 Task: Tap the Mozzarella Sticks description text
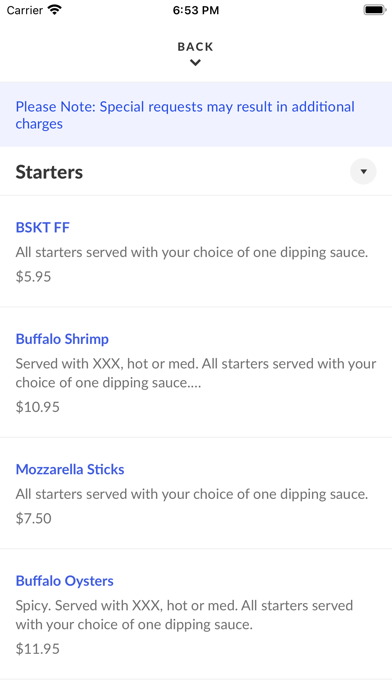click(x=192, y=494)
